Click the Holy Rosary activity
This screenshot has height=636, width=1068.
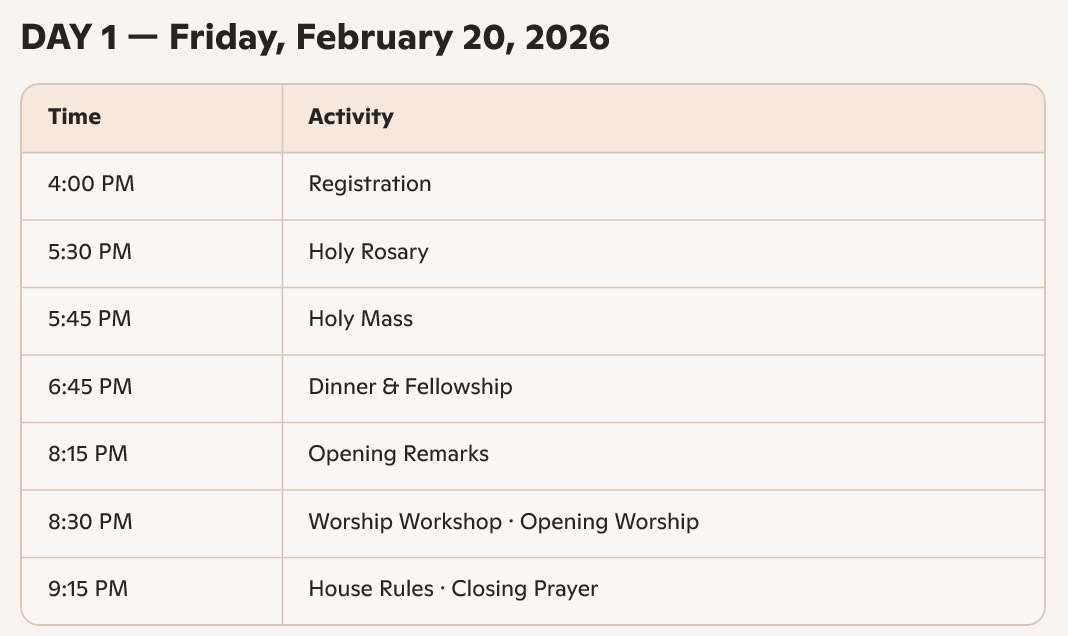point(368,251)
